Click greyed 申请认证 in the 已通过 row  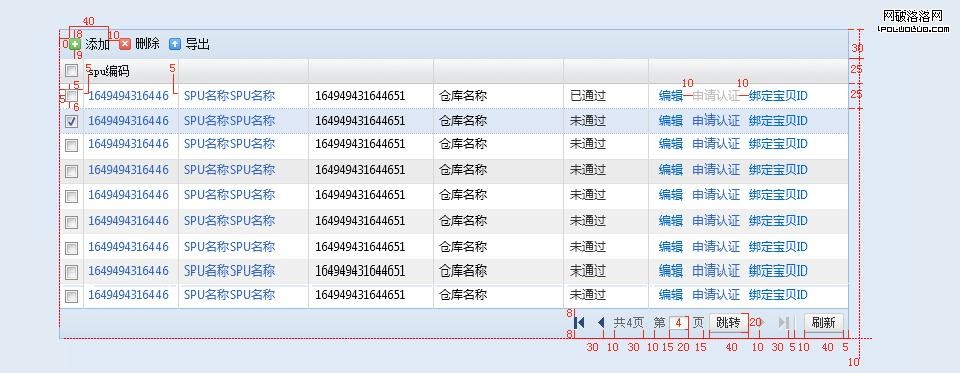point(716,96)
